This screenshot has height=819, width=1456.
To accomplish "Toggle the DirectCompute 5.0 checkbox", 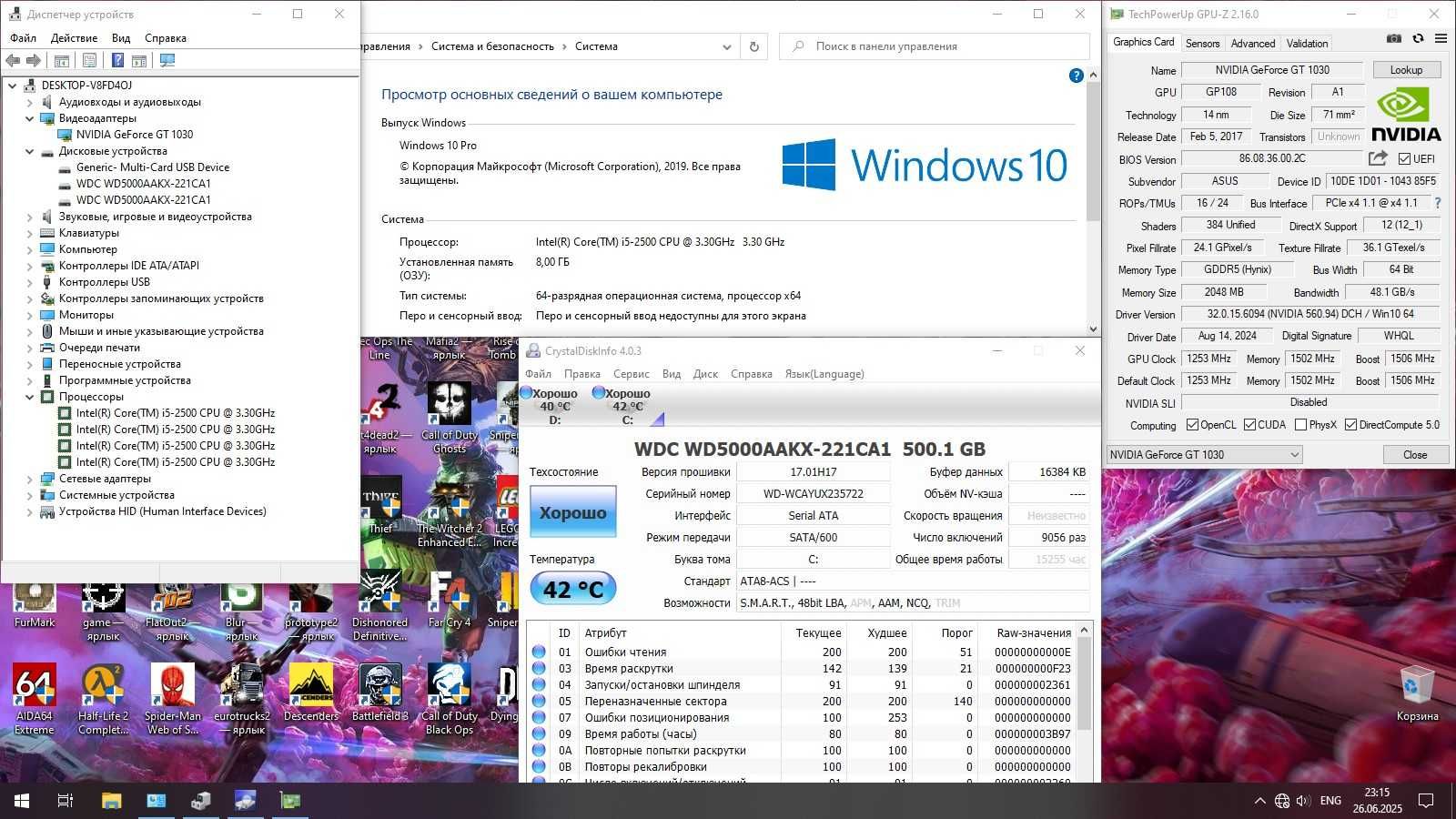I will (1351, 425).
